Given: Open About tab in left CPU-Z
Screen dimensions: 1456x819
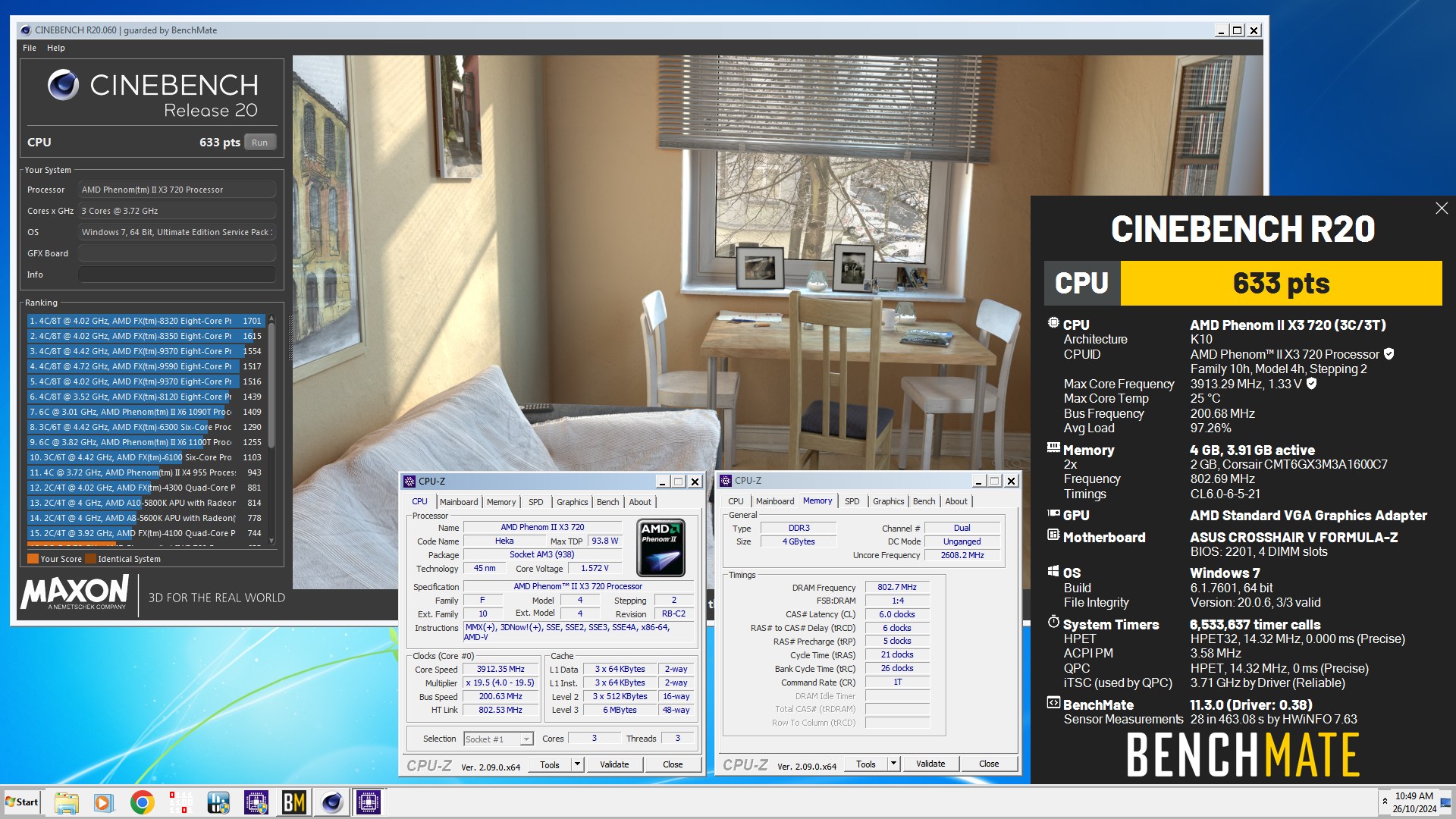Looking at the screenshot, I should click(640, 502).
